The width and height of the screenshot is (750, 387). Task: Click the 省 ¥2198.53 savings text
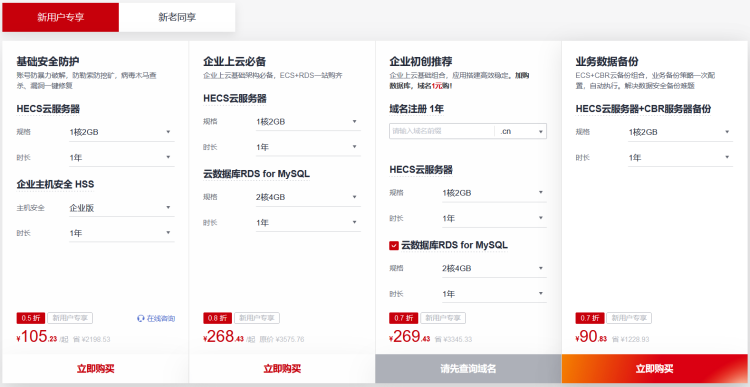point(92,340)
